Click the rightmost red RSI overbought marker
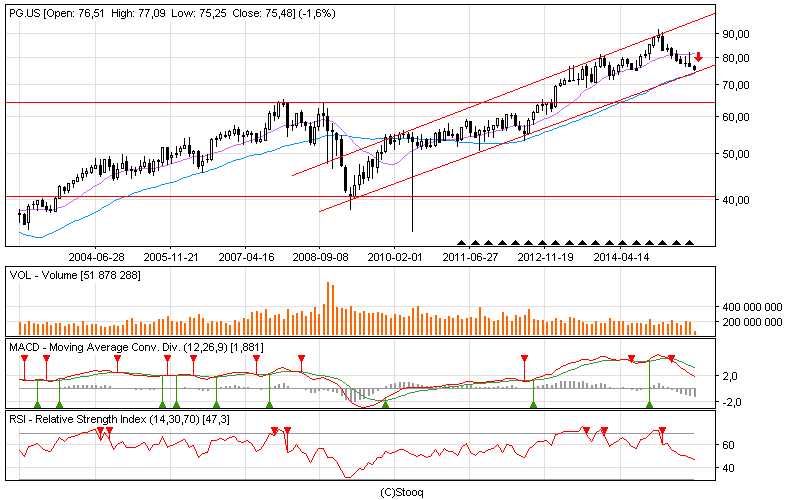 (662, 431)
